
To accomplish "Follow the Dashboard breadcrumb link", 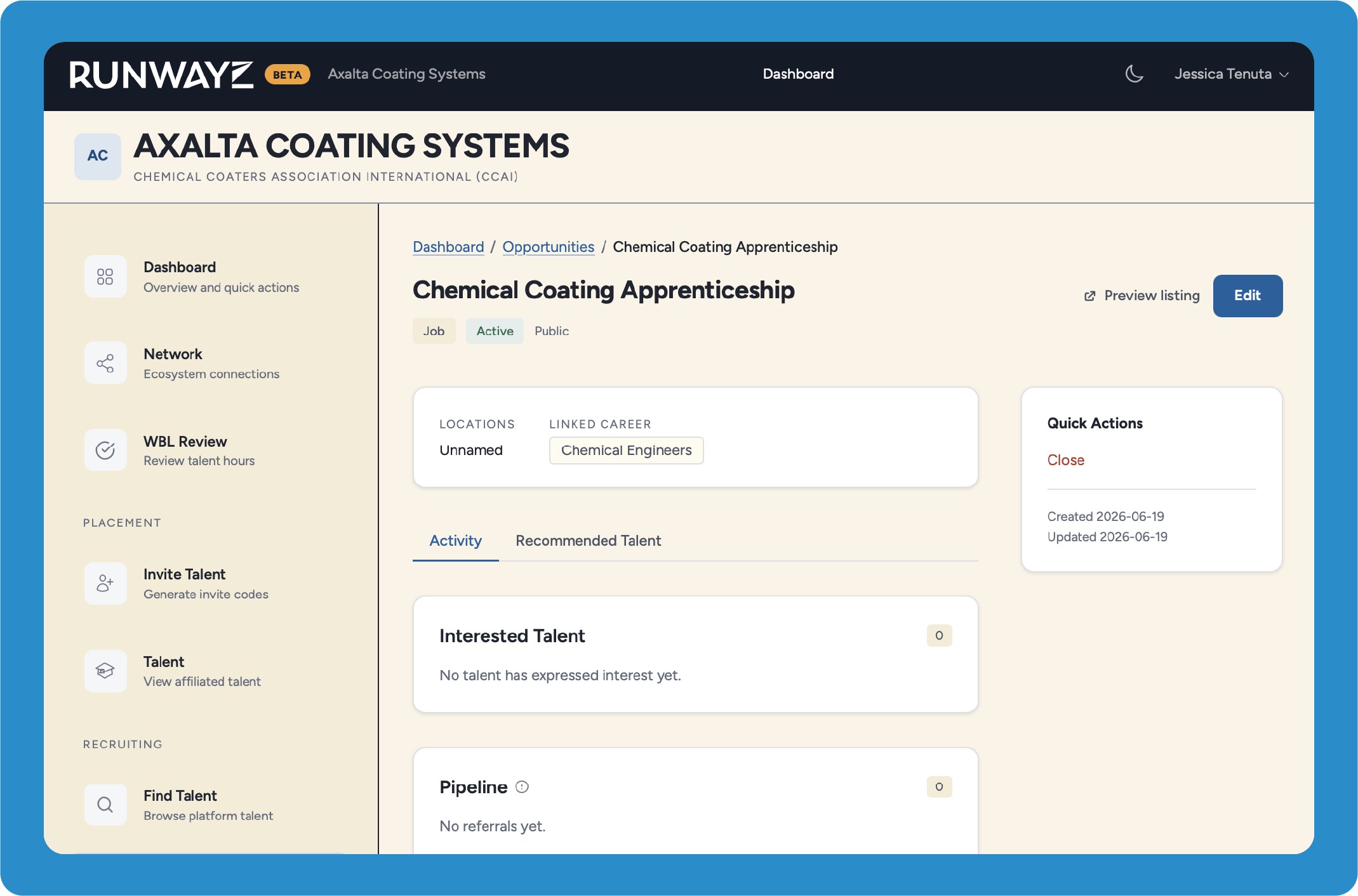I will pyautogui.click(x=448, y=247).
